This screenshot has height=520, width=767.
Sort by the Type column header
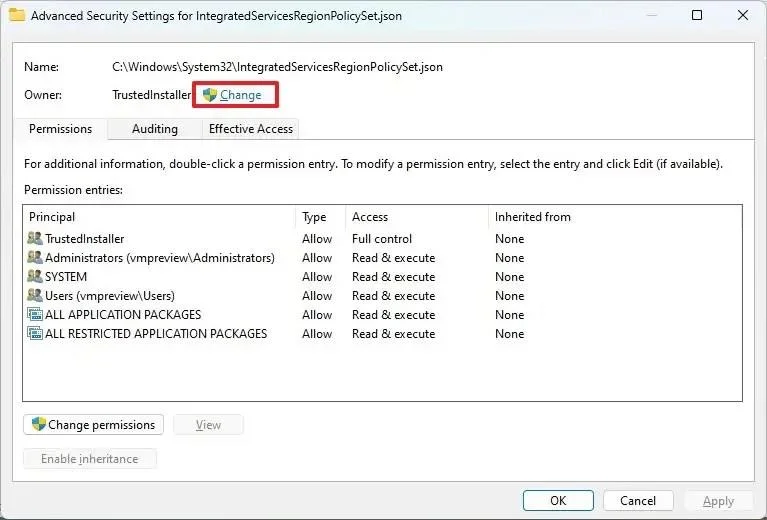pyautogui.click(x=321, y=217)
